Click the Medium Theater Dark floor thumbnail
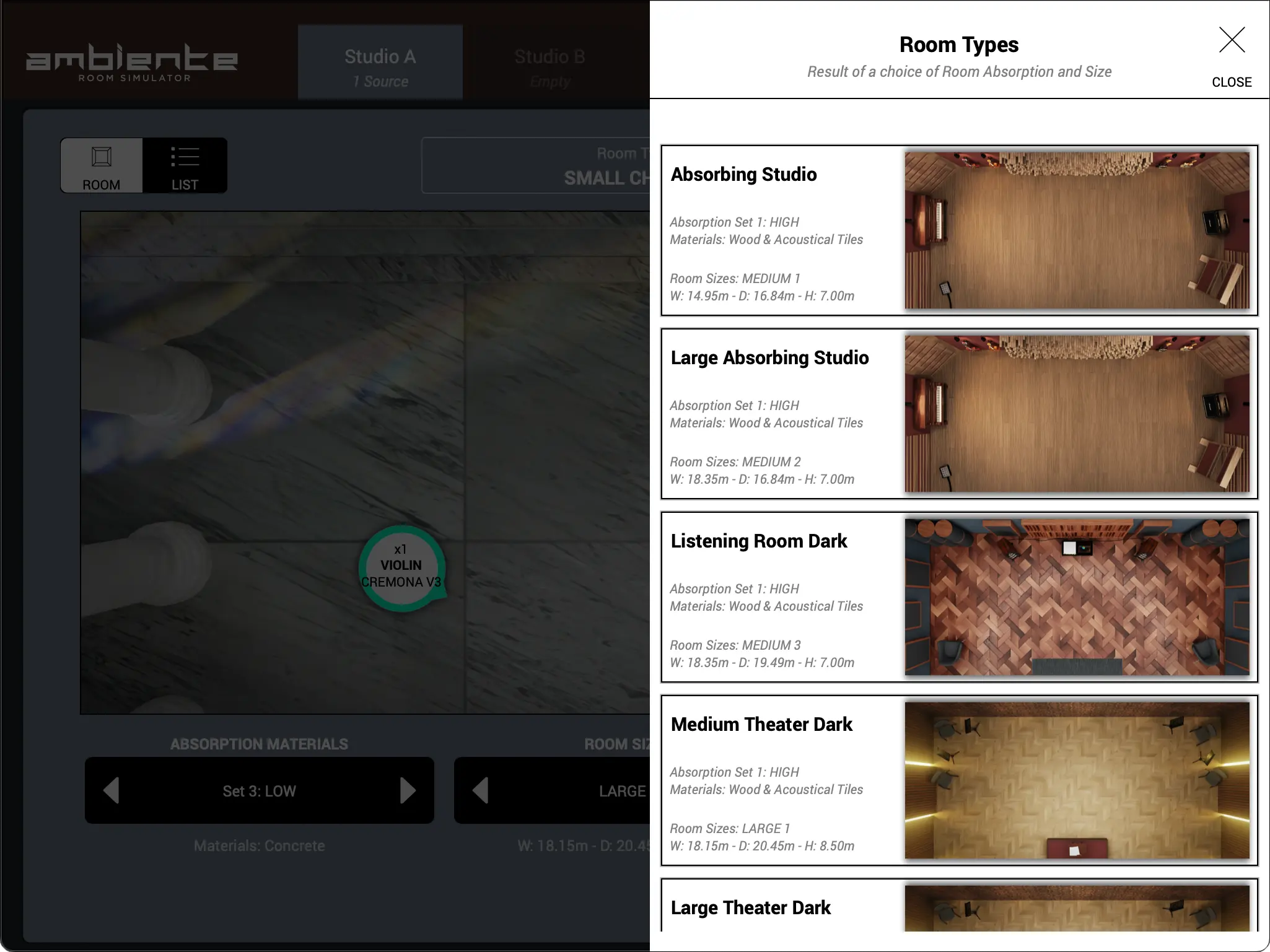1270x952 pixels. [x=1077, y=780]
